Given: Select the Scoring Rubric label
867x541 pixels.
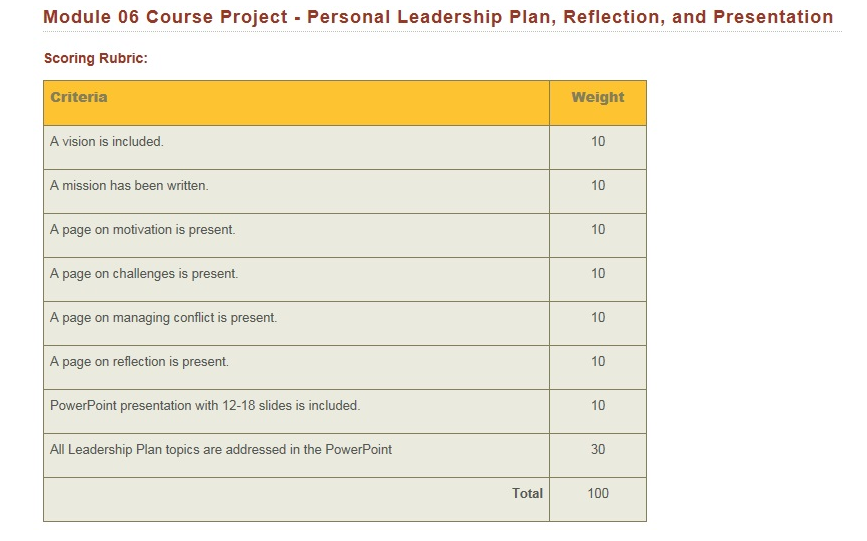Looking at the screenshot, I should pyautogui.click(x=96, y=58).
